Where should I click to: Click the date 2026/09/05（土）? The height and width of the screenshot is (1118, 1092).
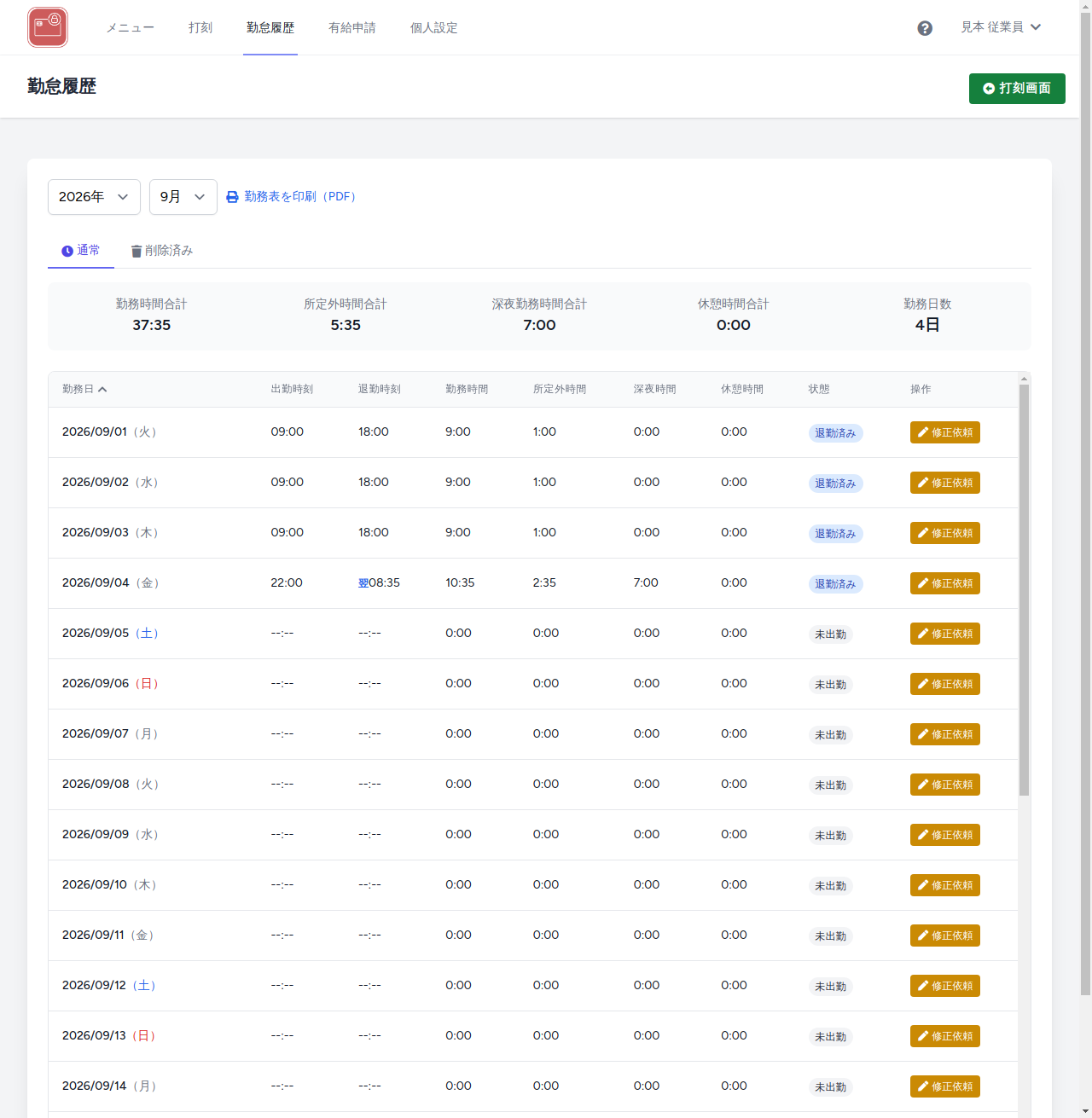pos(112,634)
